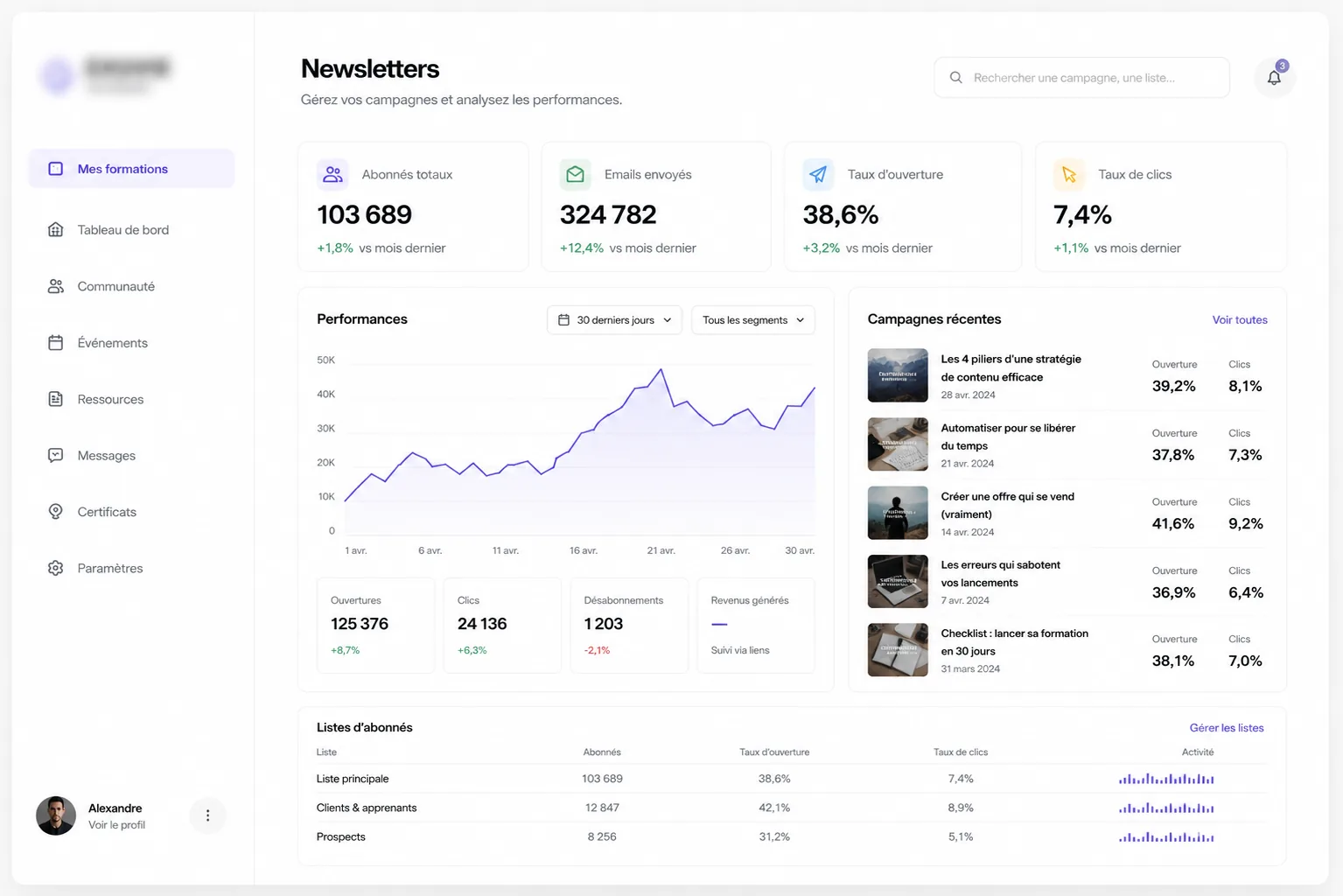Click the Taux d'ouverture paper plane icon
The image size is (1343, 896).
click(x=818, y=174)
